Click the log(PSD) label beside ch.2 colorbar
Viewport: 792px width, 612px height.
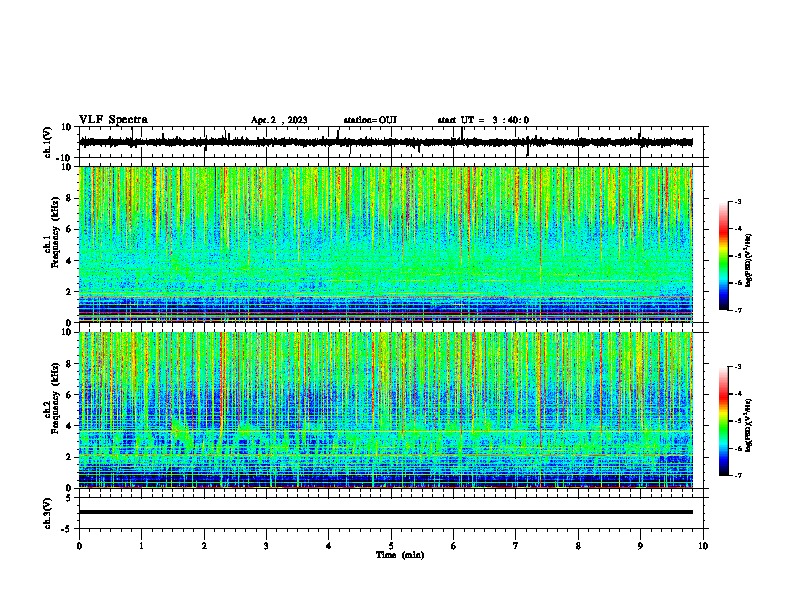click(x=749, y=425)
